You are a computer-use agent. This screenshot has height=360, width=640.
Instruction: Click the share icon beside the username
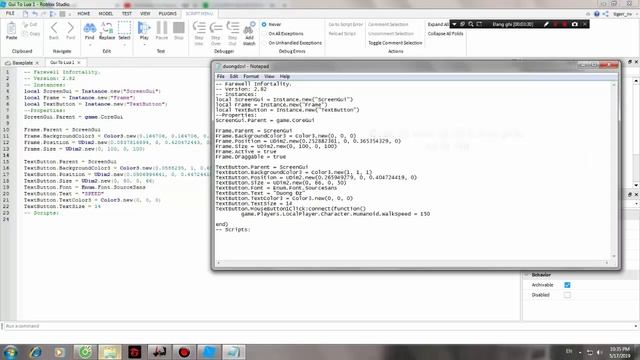pyautogui.click(x=606, y=14)
